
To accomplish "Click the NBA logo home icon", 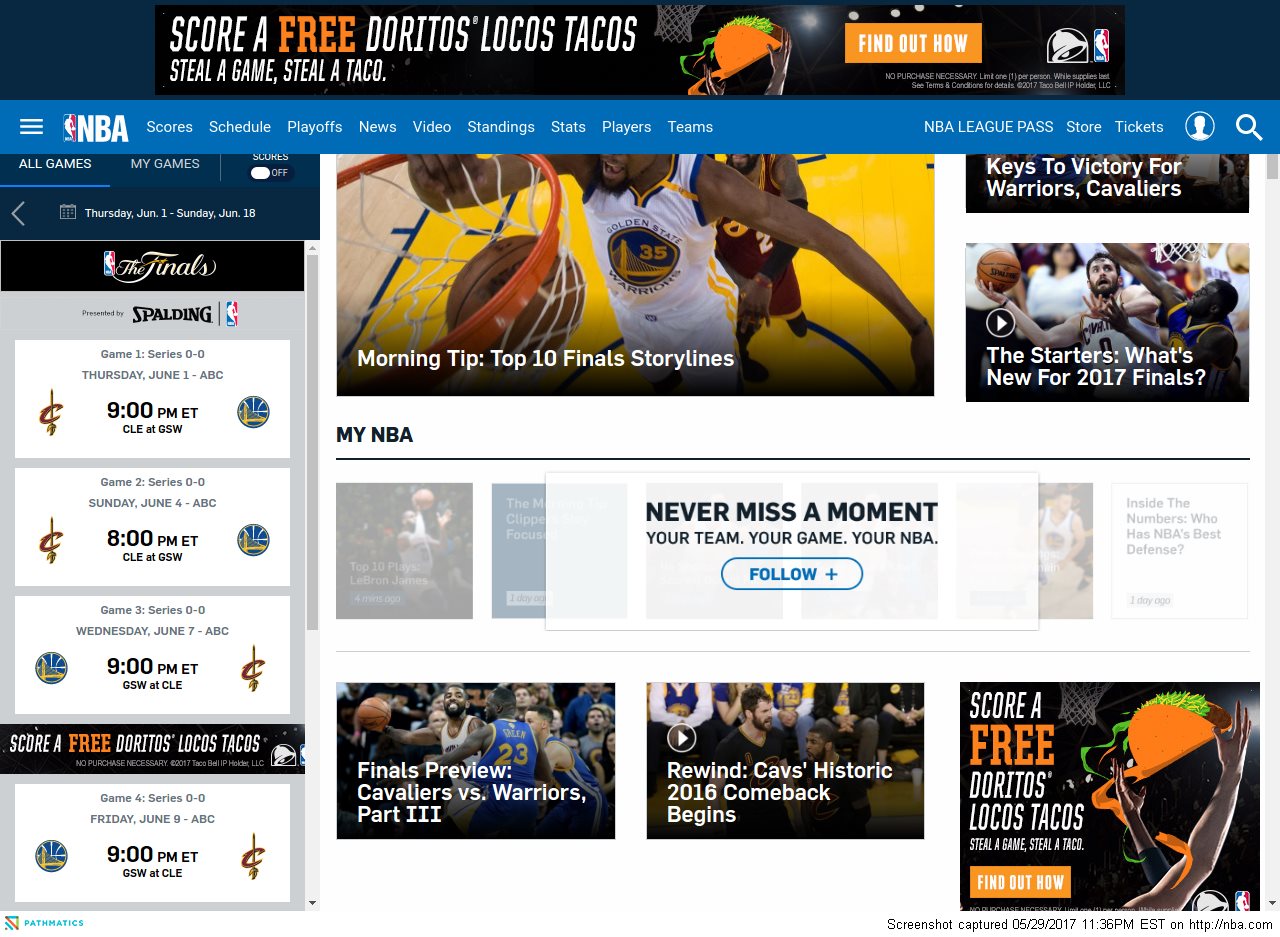I will [x=96, y=127].
